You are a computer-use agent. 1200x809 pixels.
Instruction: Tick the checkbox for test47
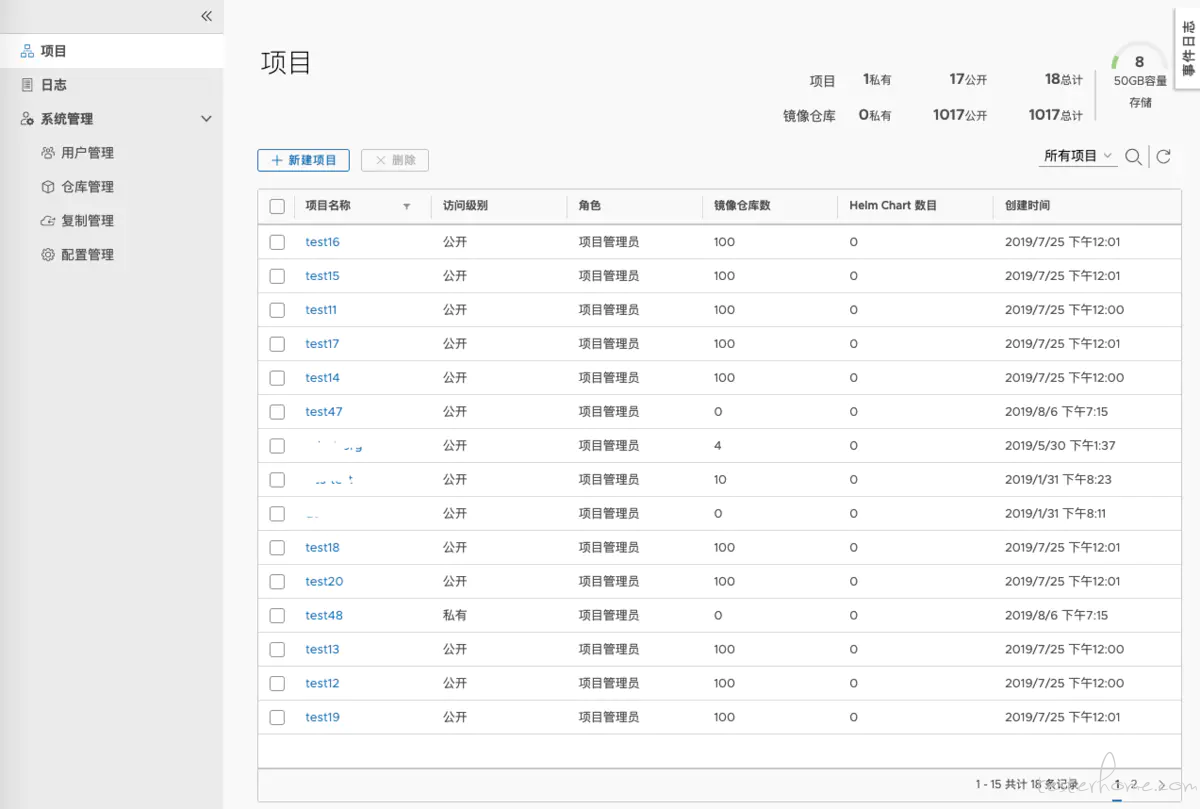[x=277, y=412]
